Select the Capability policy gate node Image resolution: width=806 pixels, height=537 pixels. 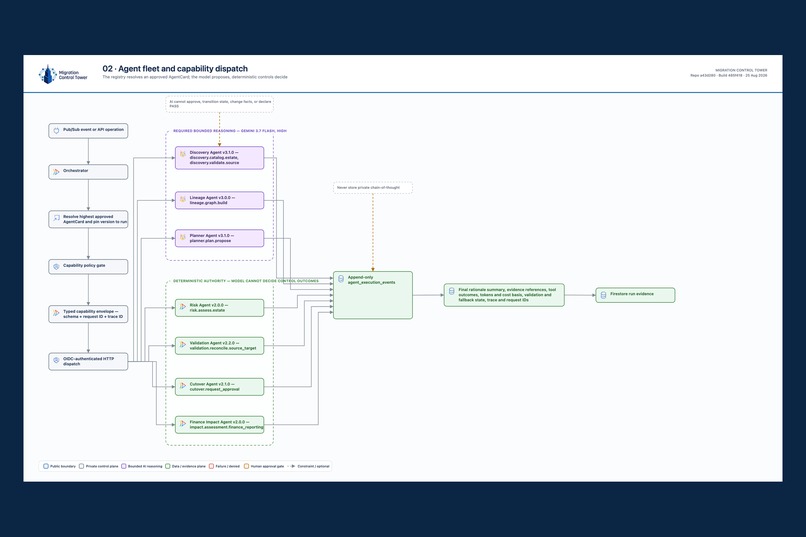88,267
